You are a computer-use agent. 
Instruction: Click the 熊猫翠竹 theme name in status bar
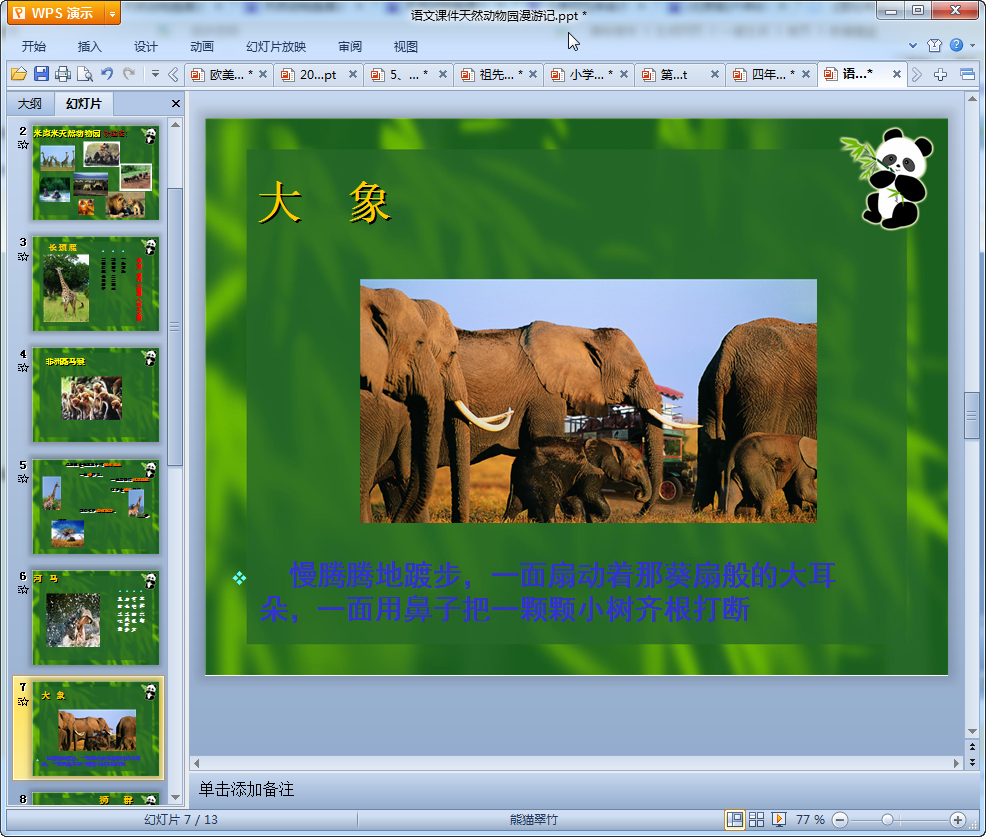click(533, 819)
